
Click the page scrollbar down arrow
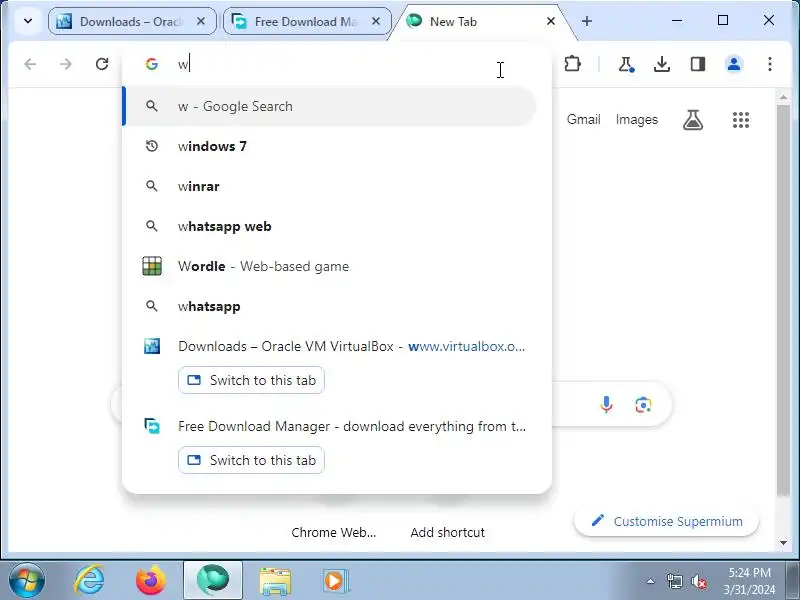783,543
